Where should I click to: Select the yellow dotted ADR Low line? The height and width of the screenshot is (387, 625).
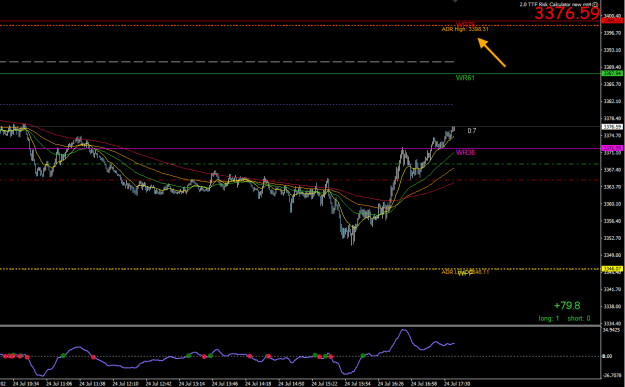coord(299,269)
